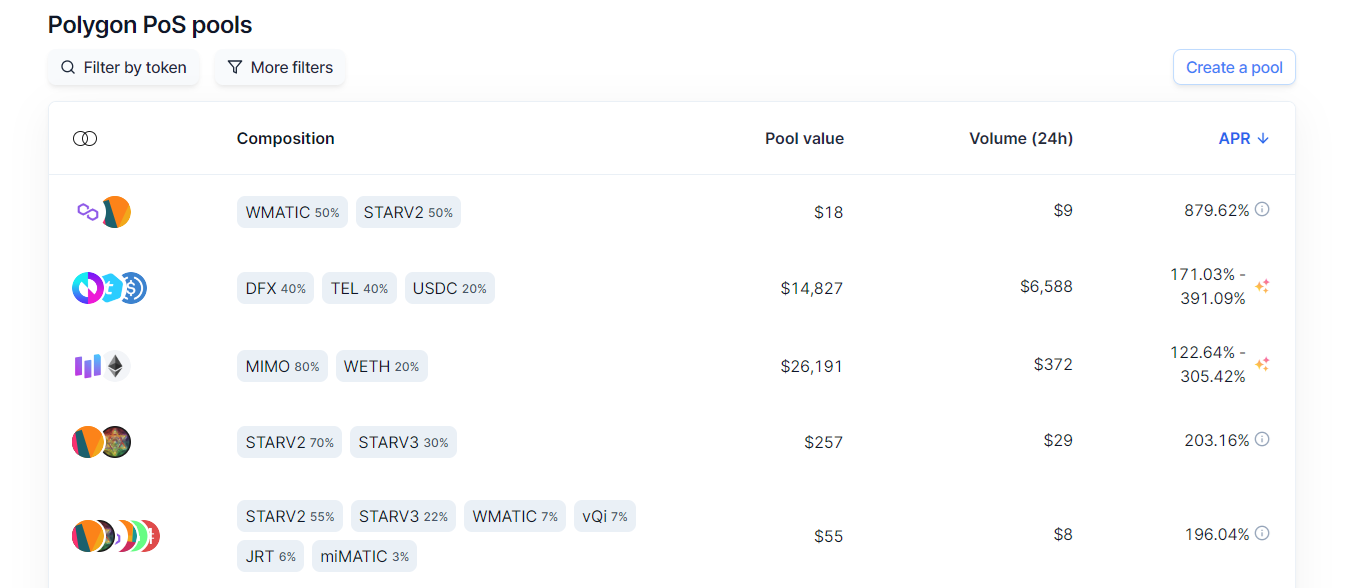Screen dimensions: 1349x588
Task: Select the TEL 40% token chip
Action: click(x=359, y=288)
